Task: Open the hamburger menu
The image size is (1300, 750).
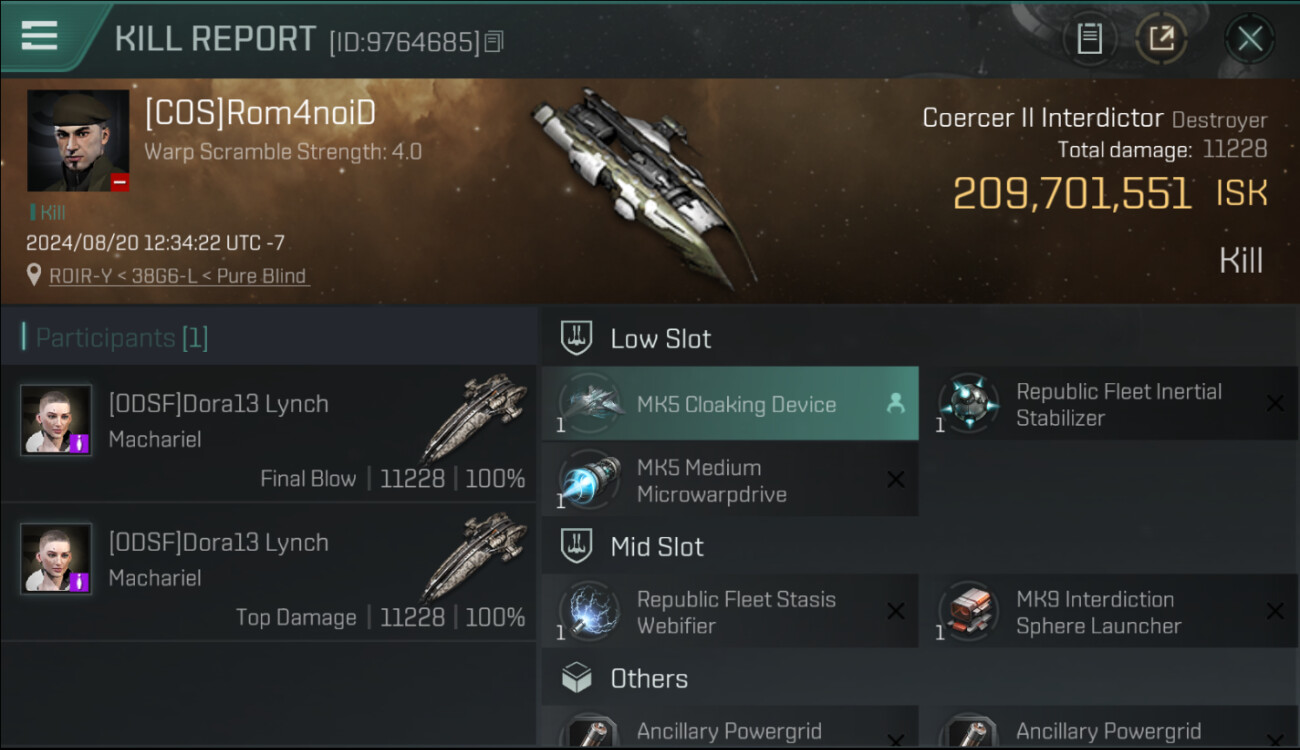Action: [x=38, y=36]
